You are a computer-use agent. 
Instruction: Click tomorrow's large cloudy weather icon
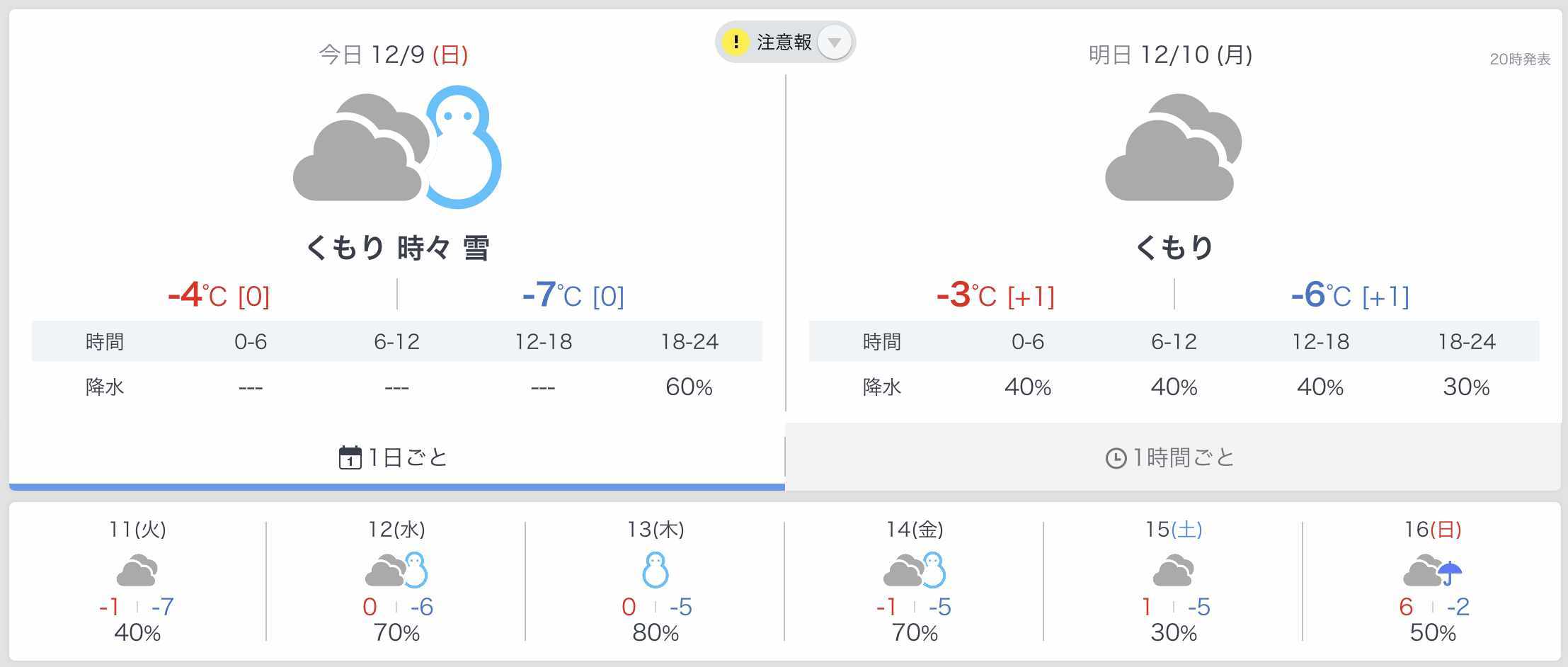pyautogui.click(x=1174, y=147)
